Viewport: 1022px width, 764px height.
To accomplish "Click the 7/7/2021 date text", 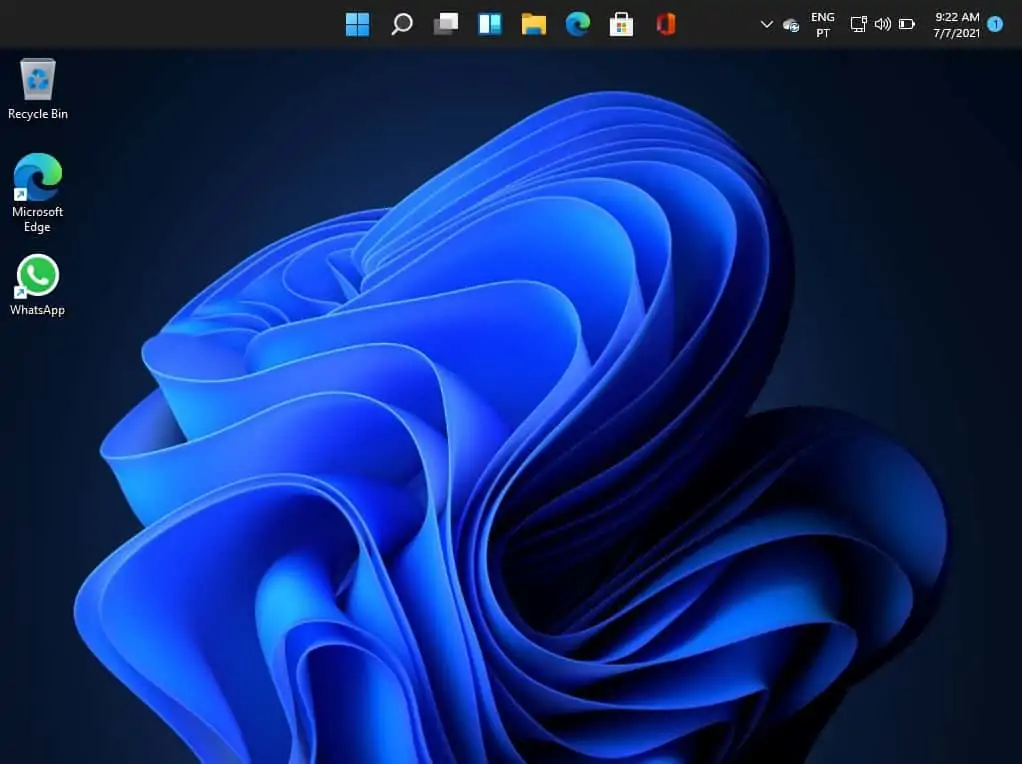I will click(x=957, y=33).
